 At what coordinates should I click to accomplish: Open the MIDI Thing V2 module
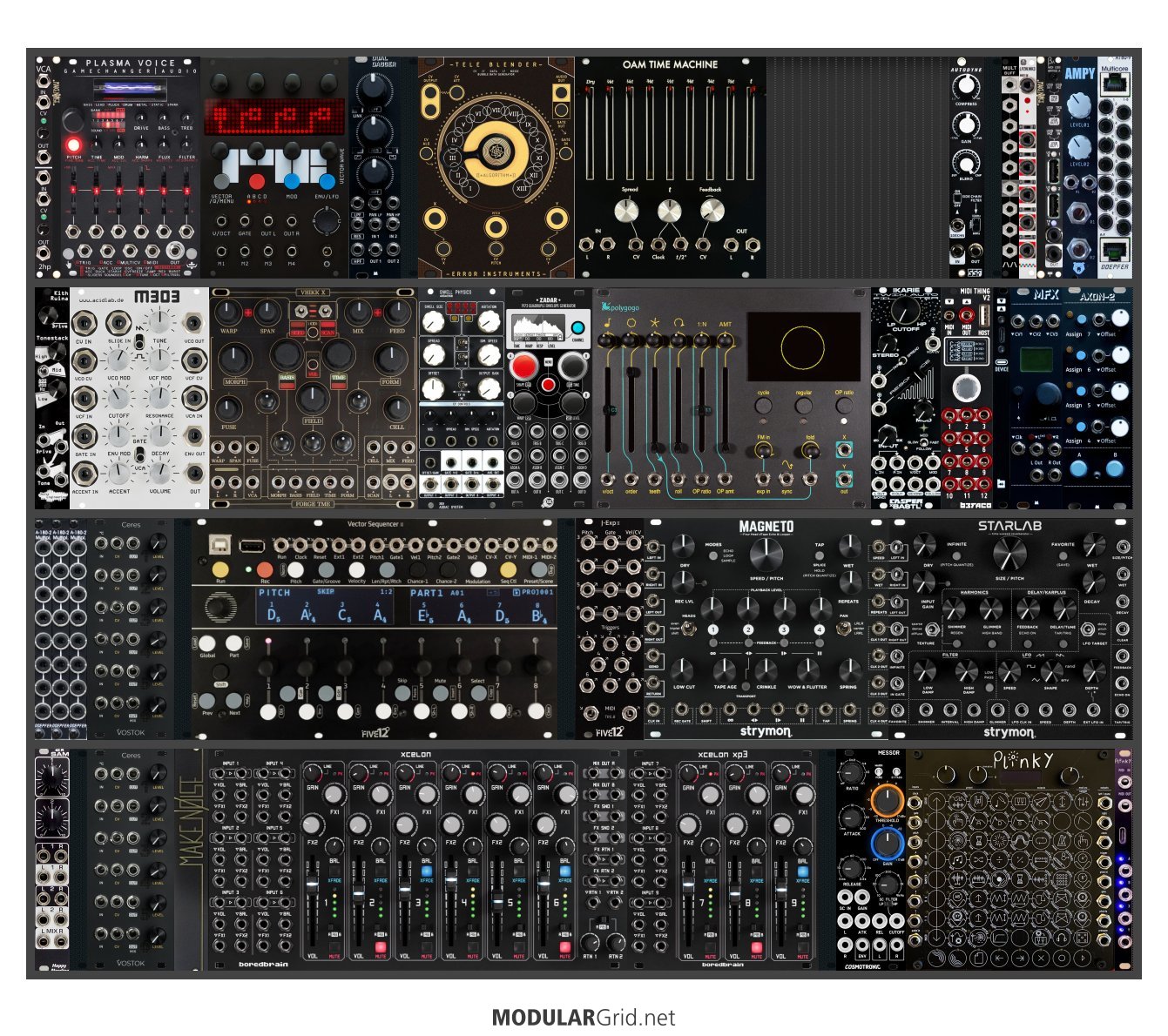coord(968,398)
